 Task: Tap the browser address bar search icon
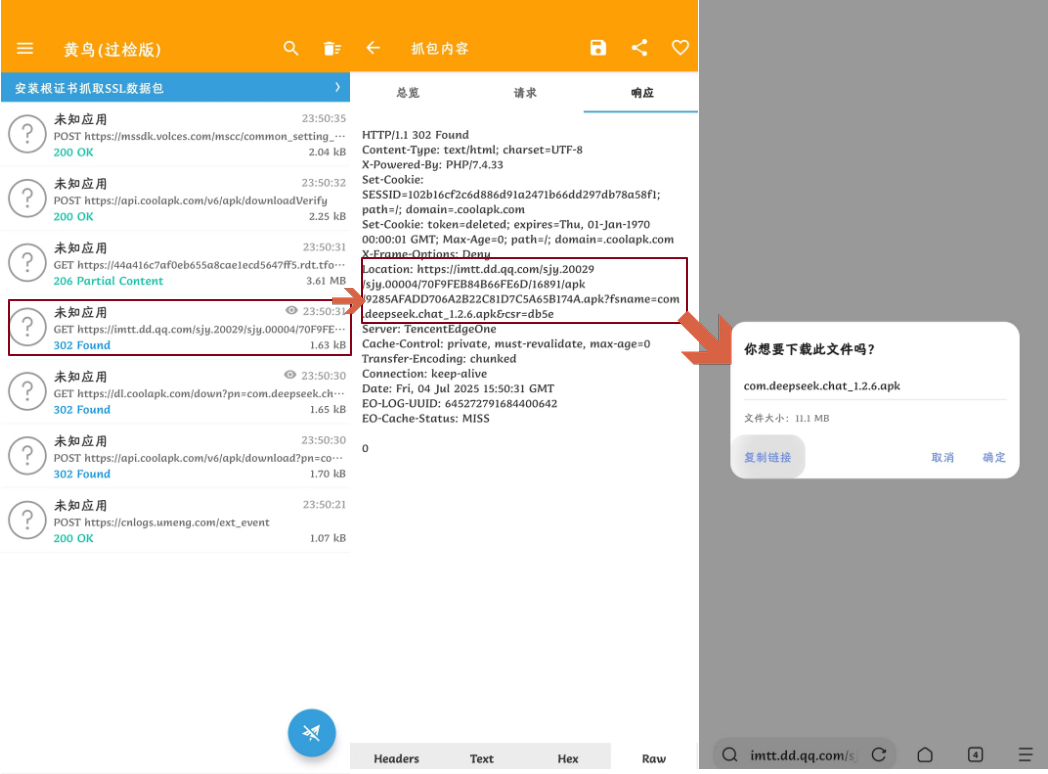(730, 755)
